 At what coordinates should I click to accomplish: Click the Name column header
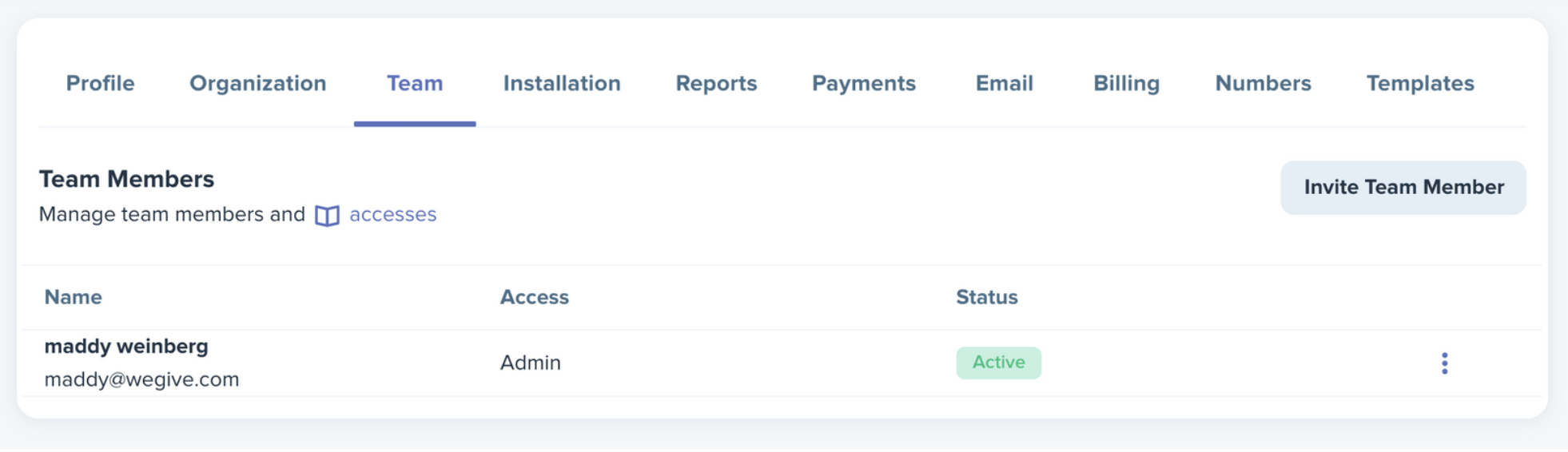[x=73, y=297]
